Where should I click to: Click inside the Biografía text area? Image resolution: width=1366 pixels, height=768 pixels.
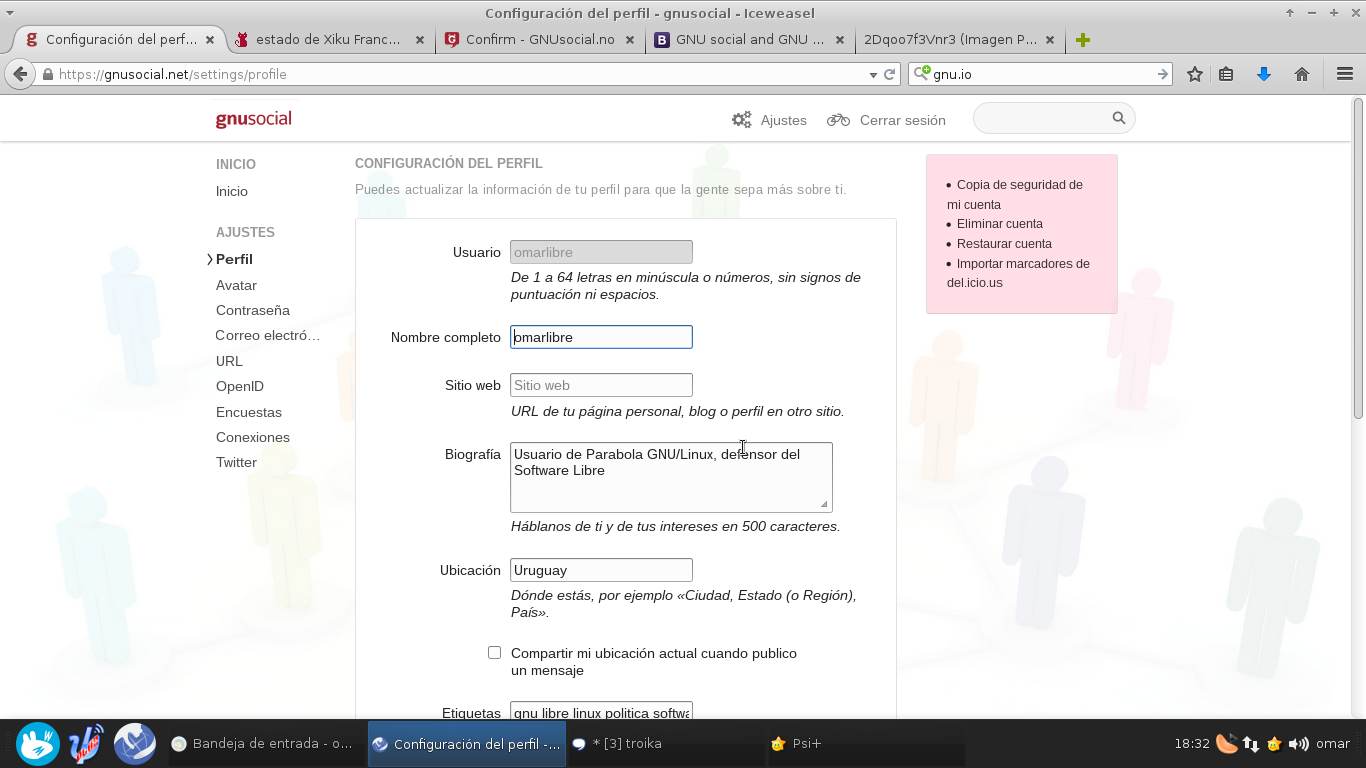click(671, 477)
